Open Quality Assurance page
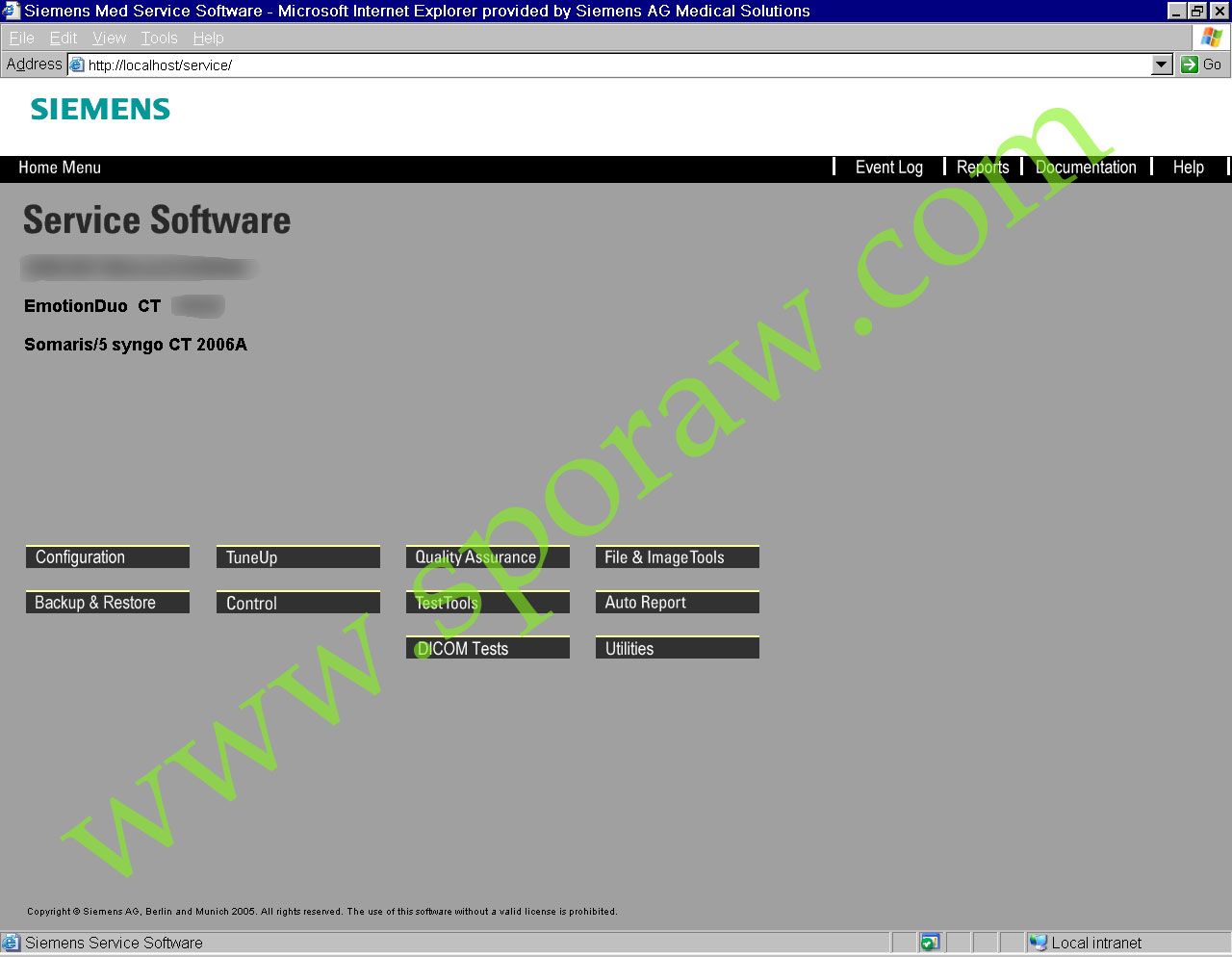This screenshot has width=1232, height=957. (487, 557)
